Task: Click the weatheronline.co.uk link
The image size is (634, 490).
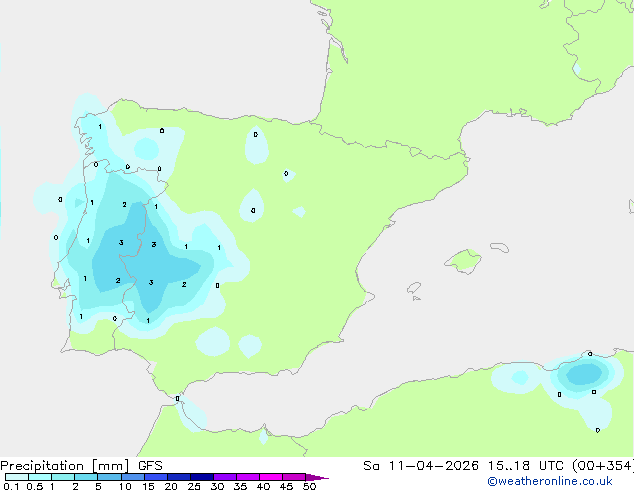Action: 550,481
